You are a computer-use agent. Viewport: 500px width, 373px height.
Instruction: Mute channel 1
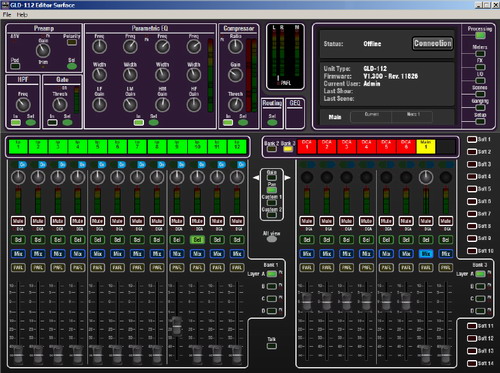(x=18, y=221)
